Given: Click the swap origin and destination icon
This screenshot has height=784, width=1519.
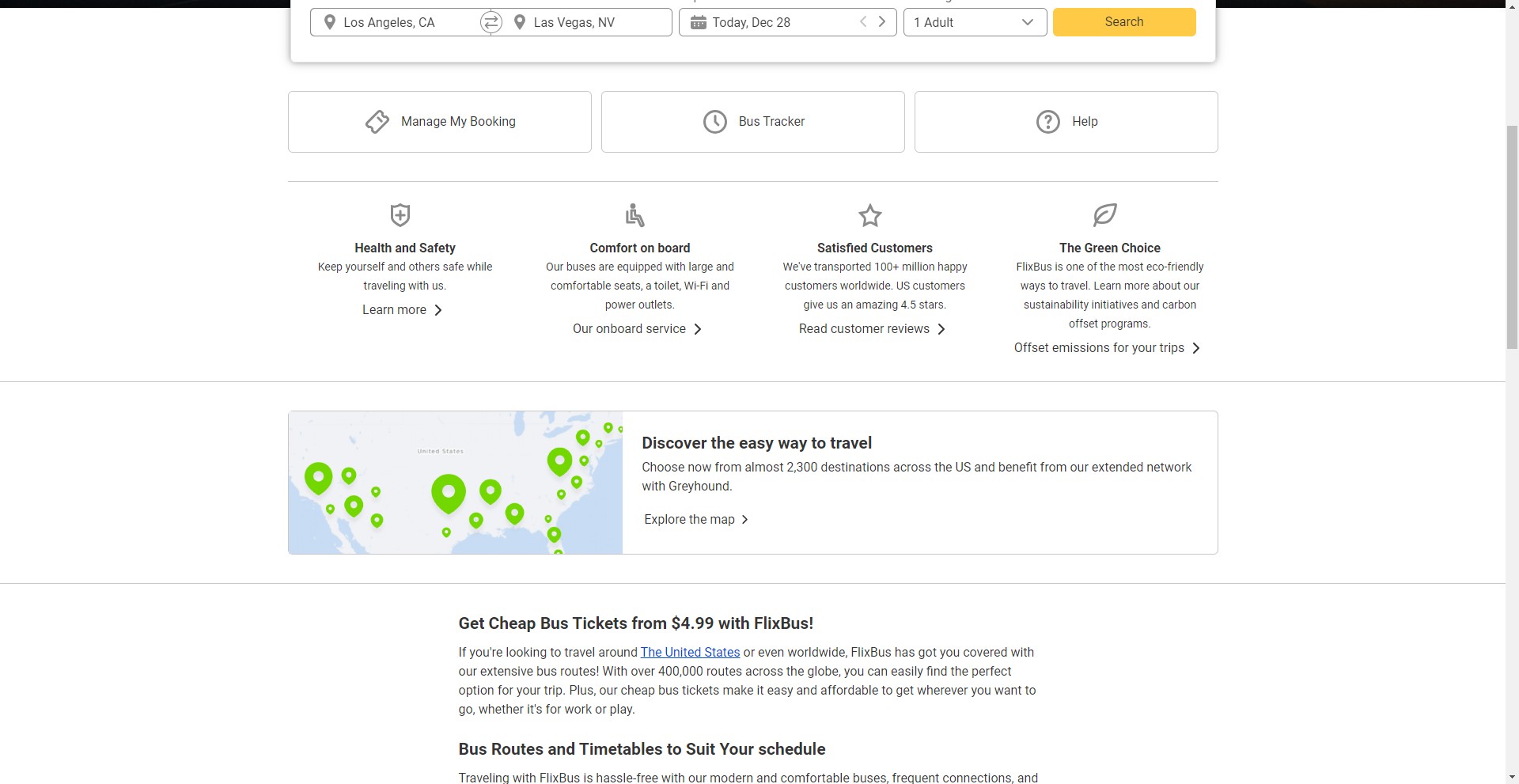Looking at the screenshot, I should click(491, 22).
